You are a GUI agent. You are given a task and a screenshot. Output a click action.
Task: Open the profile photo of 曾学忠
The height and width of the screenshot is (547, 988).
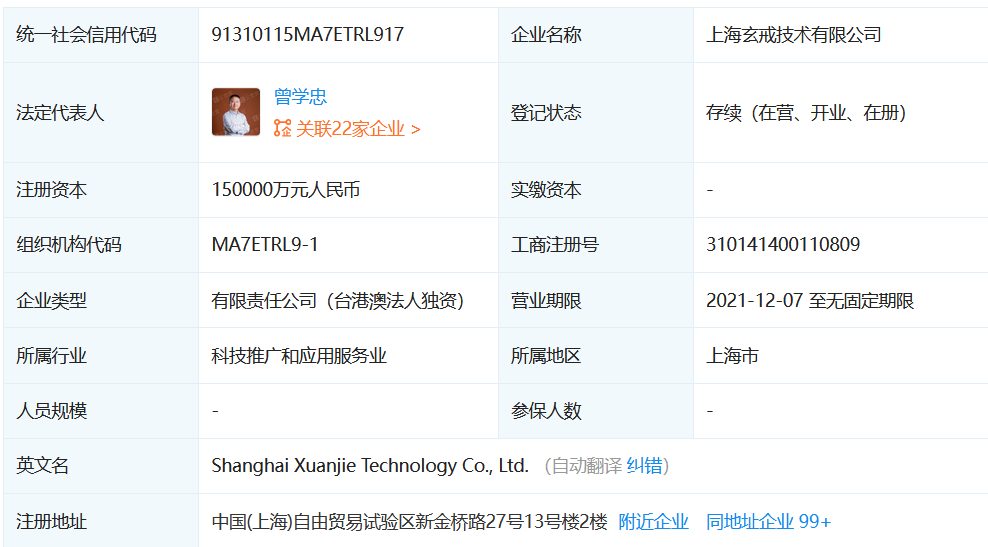pos(236,112)
